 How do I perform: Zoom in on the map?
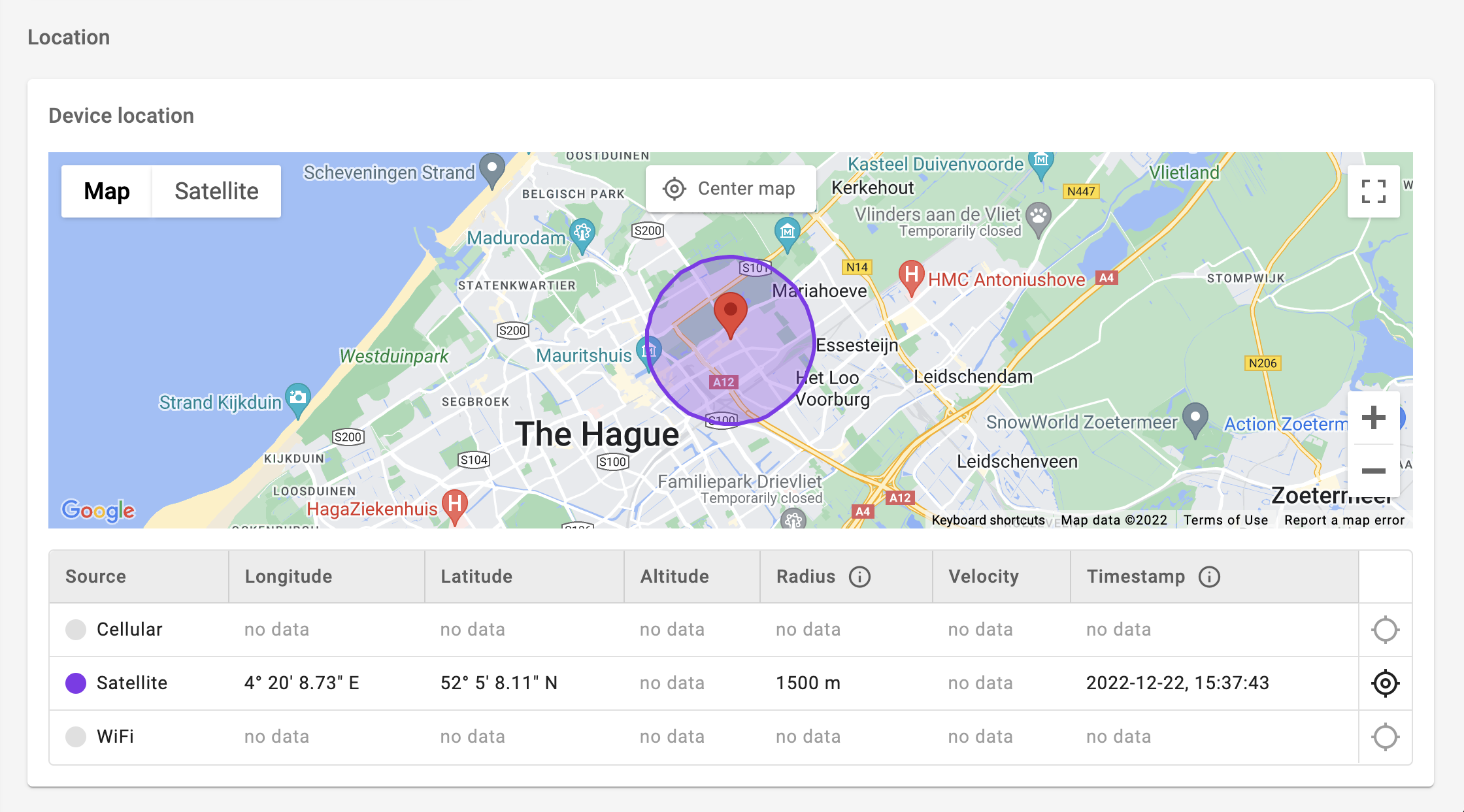coord(1373,418)
